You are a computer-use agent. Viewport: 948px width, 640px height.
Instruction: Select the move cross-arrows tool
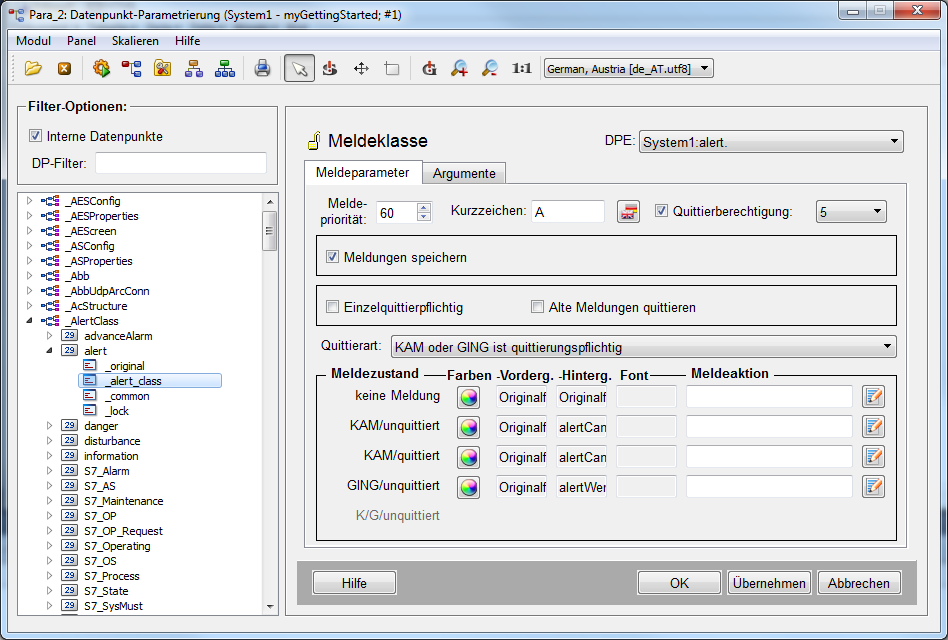[361, 68]
